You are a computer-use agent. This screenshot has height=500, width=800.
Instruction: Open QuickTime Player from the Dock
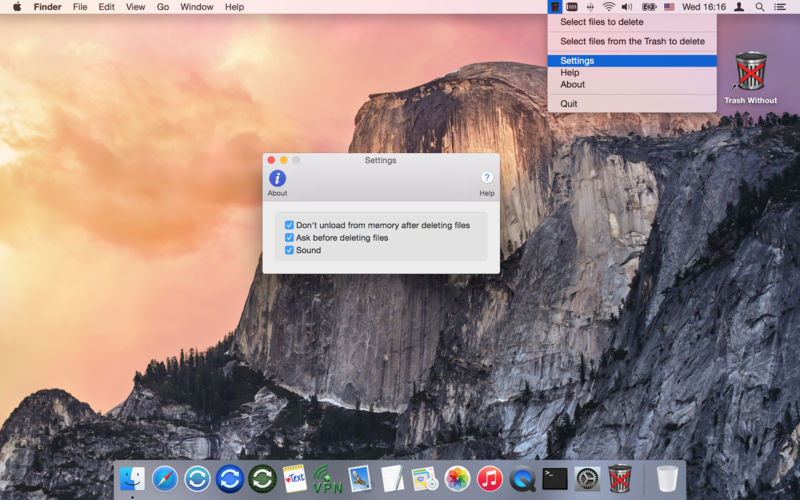(522, 479)
